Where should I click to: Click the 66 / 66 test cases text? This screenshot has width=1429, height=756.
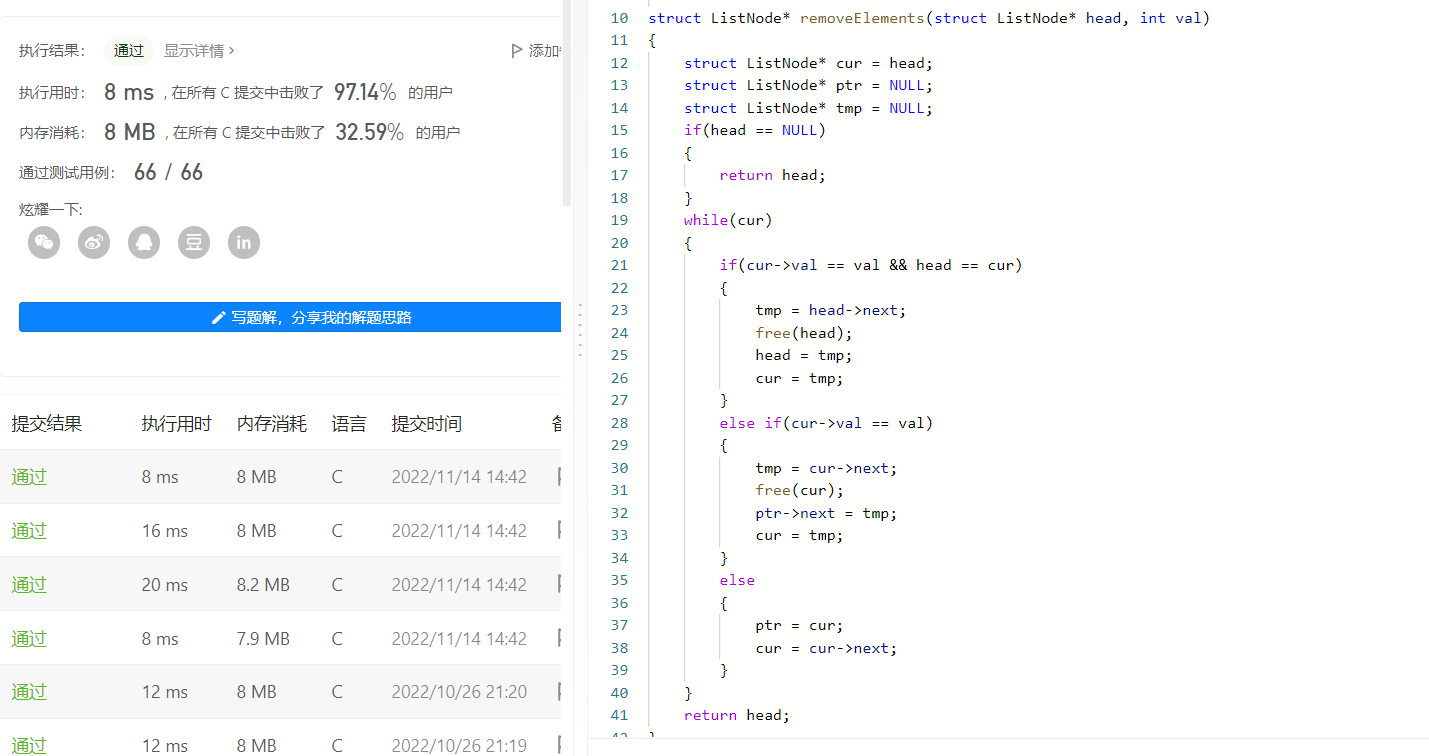(168, 172)
